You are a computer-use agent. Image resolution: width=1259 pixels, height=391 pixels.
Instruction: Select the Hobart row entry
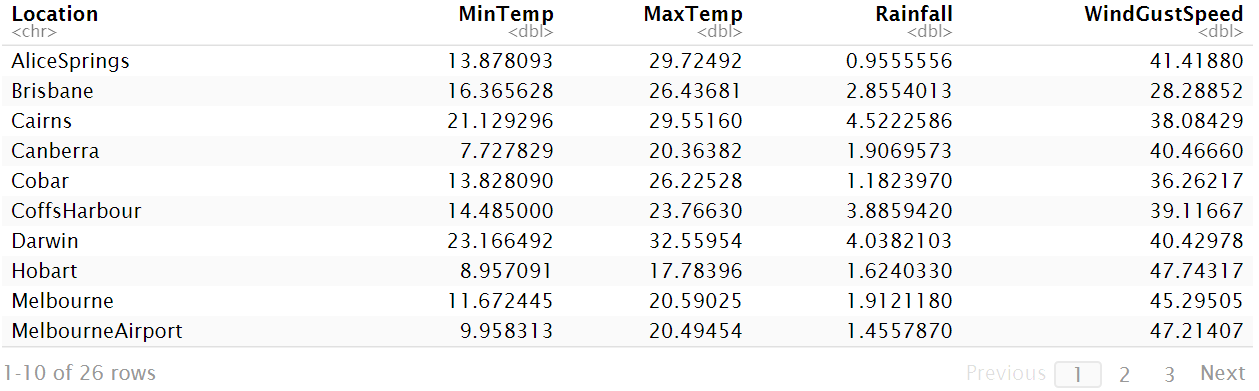pos(628,271)
